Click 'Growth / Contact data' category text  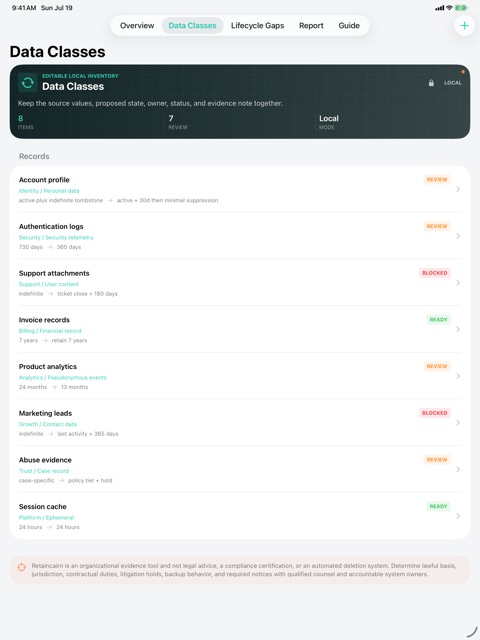pyautogui.click(x=48, y=424)
